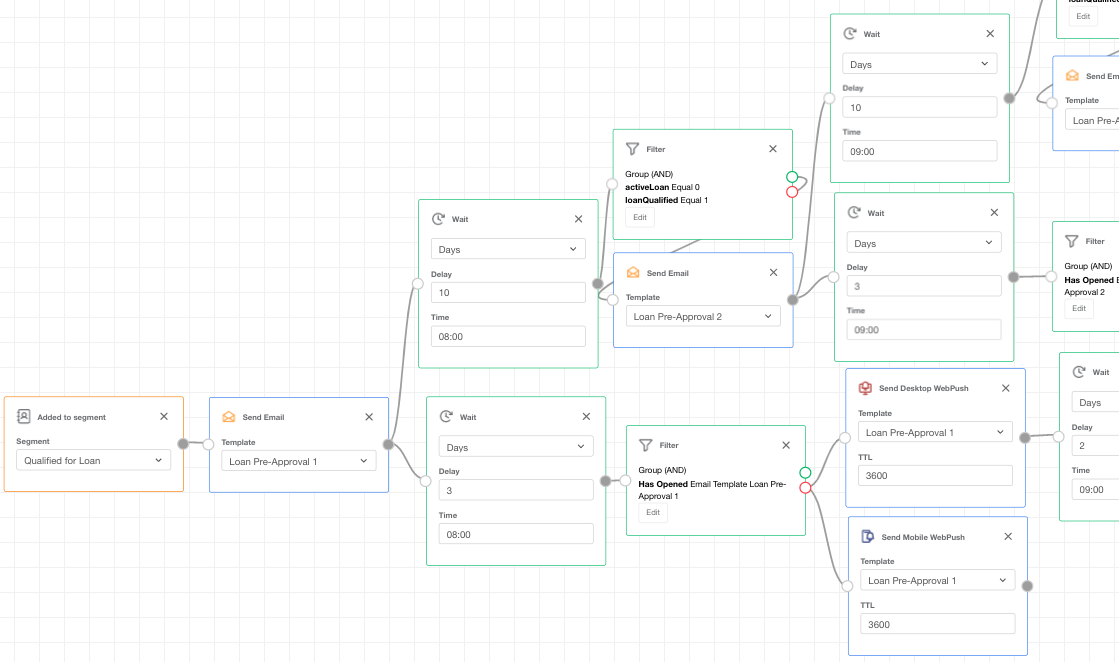
Task: Open Template dropdown in Send Mobile WebPush
Action: tap(937, 581)
